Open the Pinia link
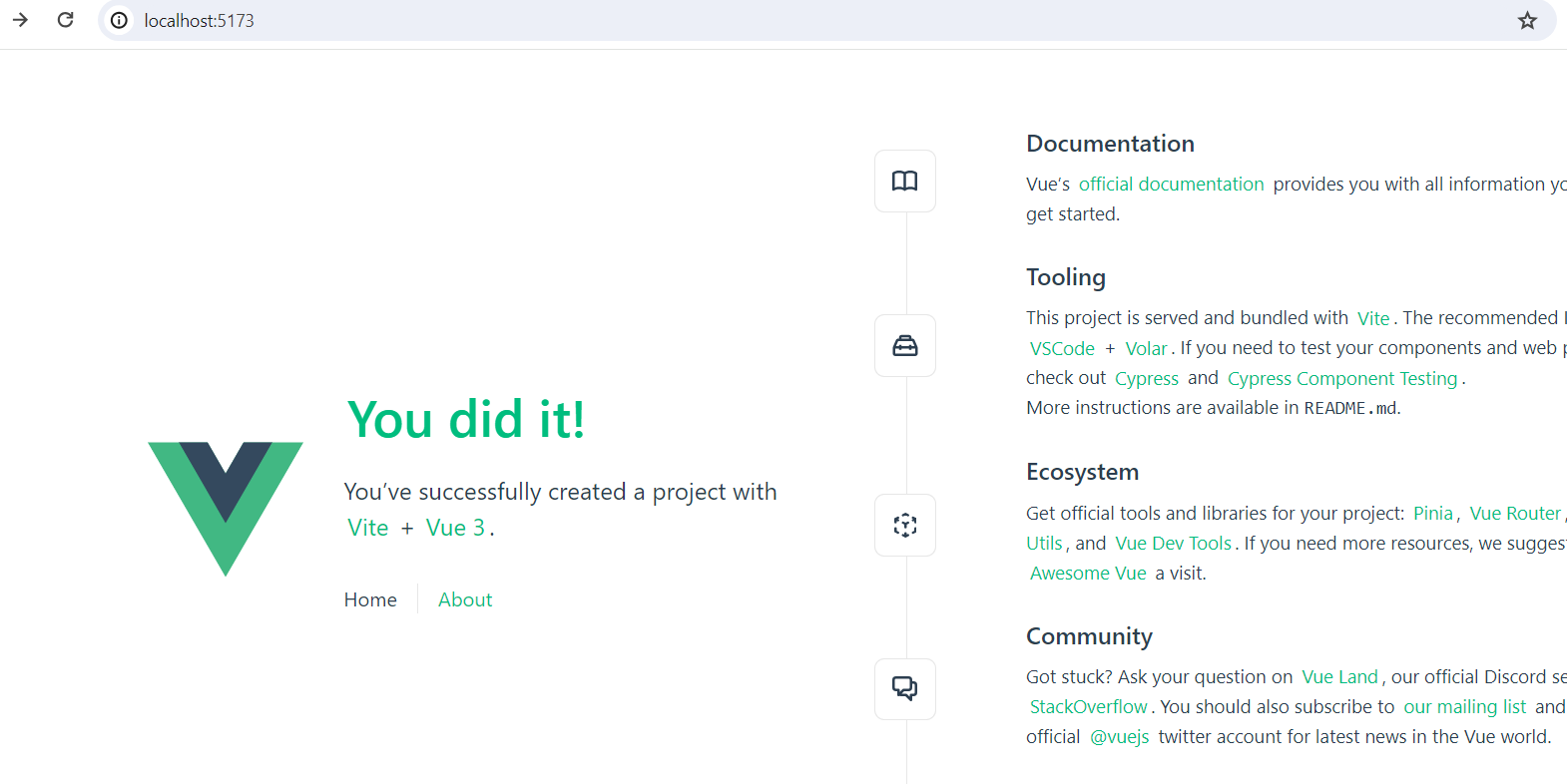The width and height of the screenshot is (1567, 784). tap(1433, 513)
